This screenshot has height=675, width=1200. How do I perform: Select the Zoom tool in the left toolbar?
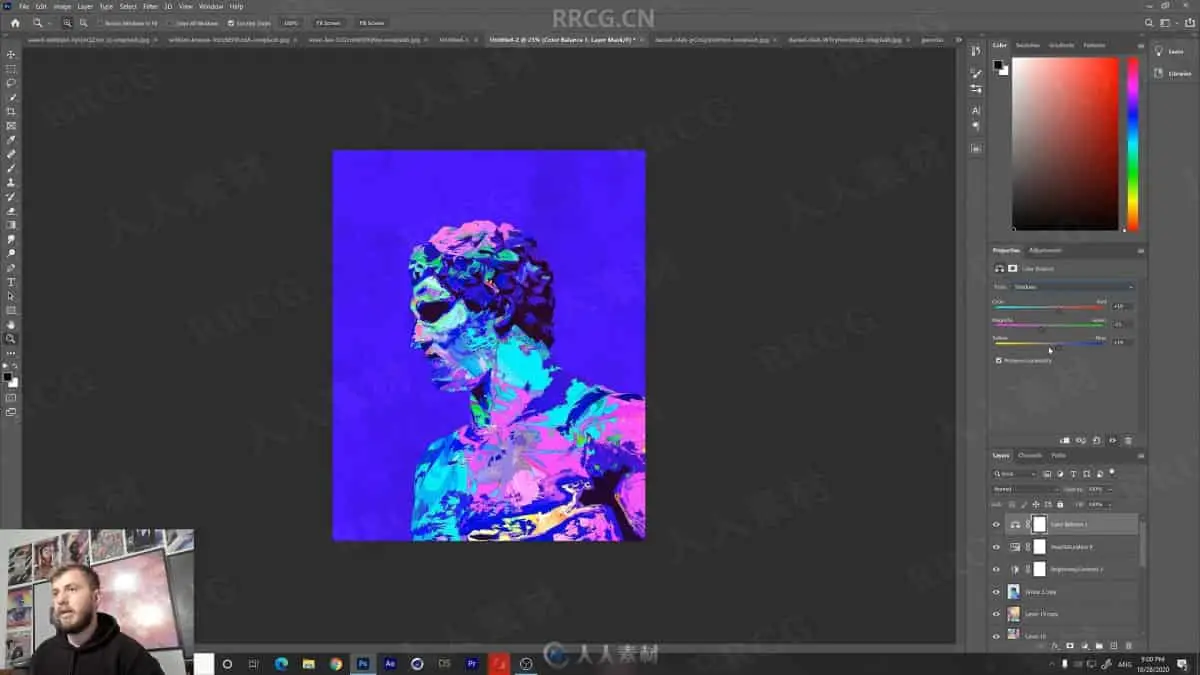pos(11,339)
